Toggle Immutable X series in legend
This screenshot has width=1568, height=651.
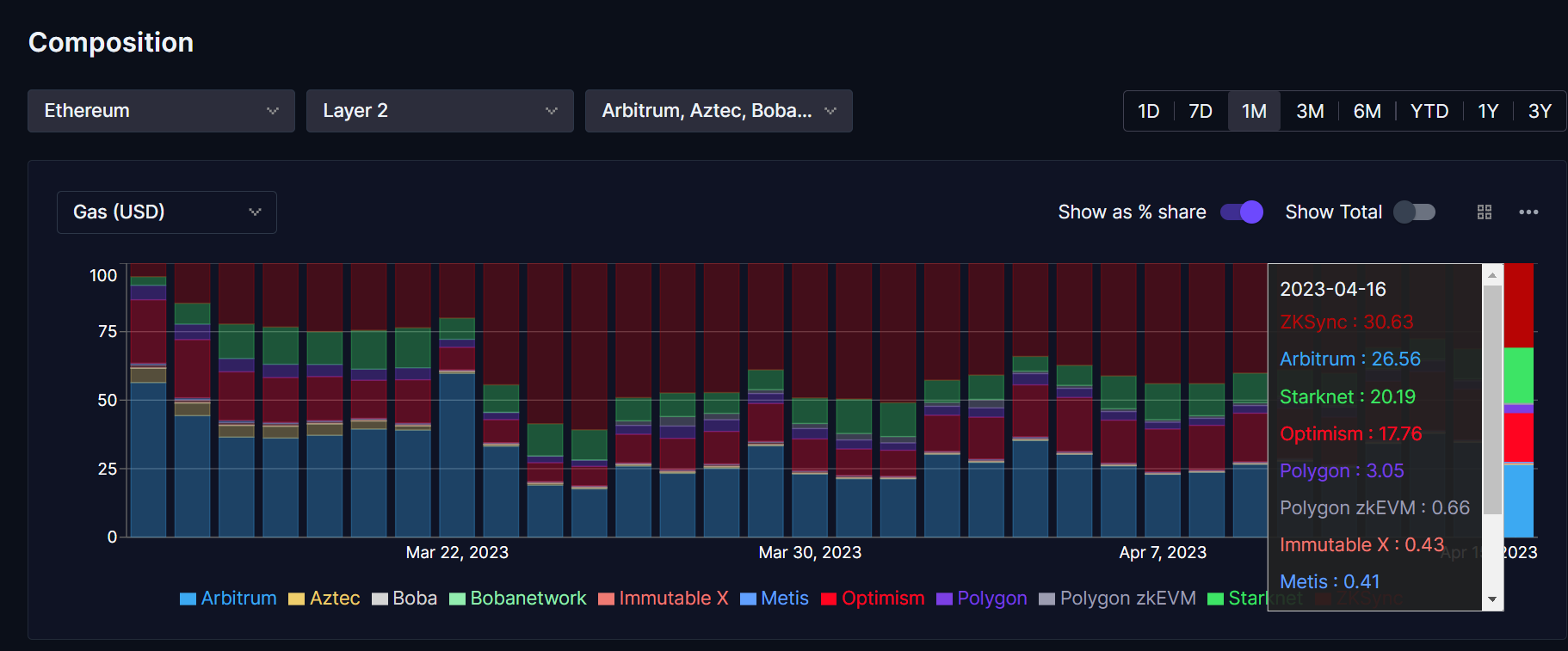click(x=663, y=599)
